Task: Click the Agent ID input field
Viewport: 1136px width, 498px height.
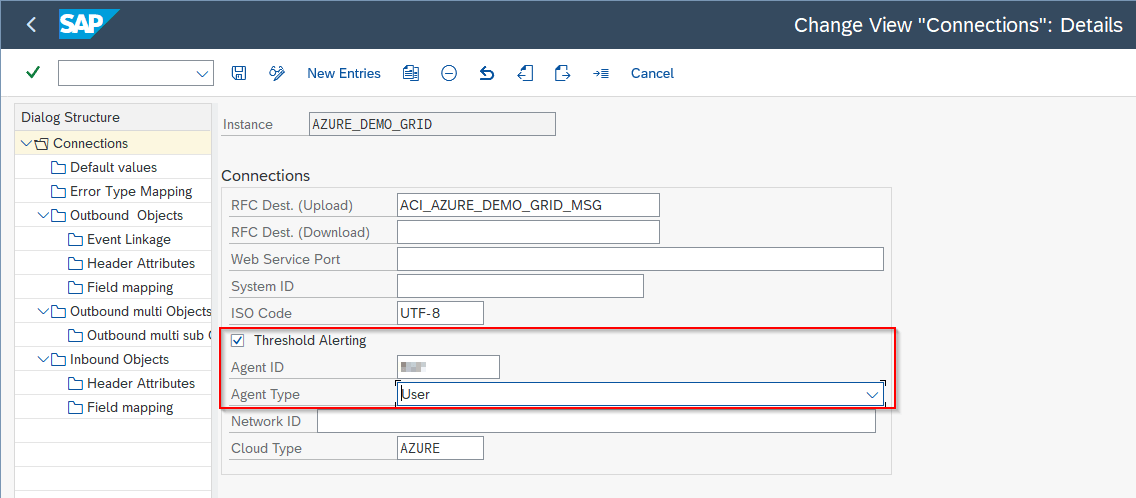Action: click(x=448, y=367)
